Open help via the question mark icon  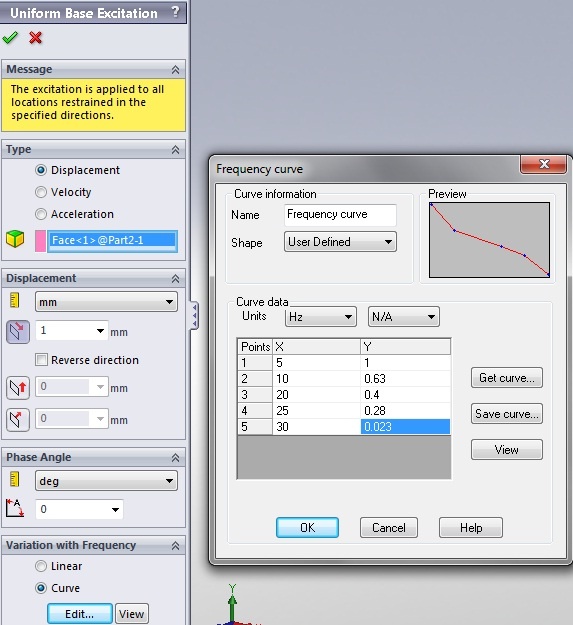[x=175, y=12]
